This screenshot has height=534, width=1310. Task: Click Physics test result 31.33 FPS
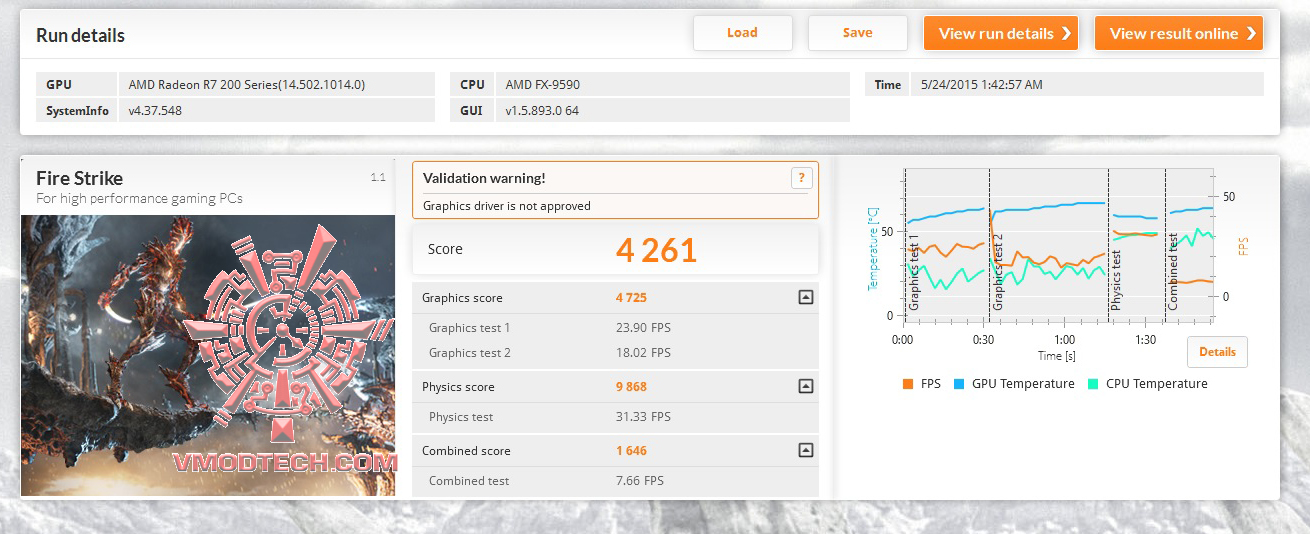click(643, 417)
